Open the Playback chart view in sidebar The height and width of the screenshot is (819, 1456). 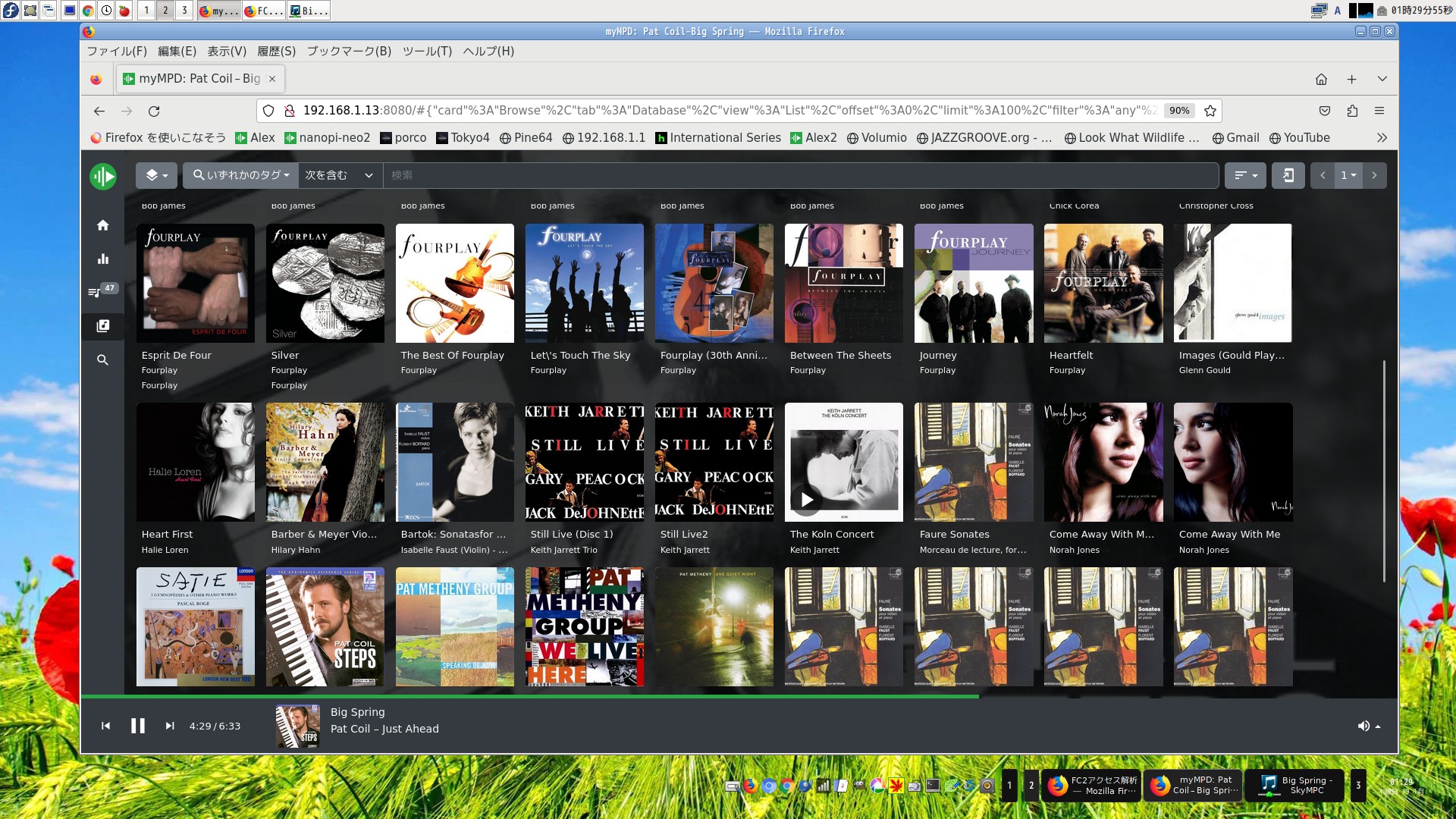(103, 259)
